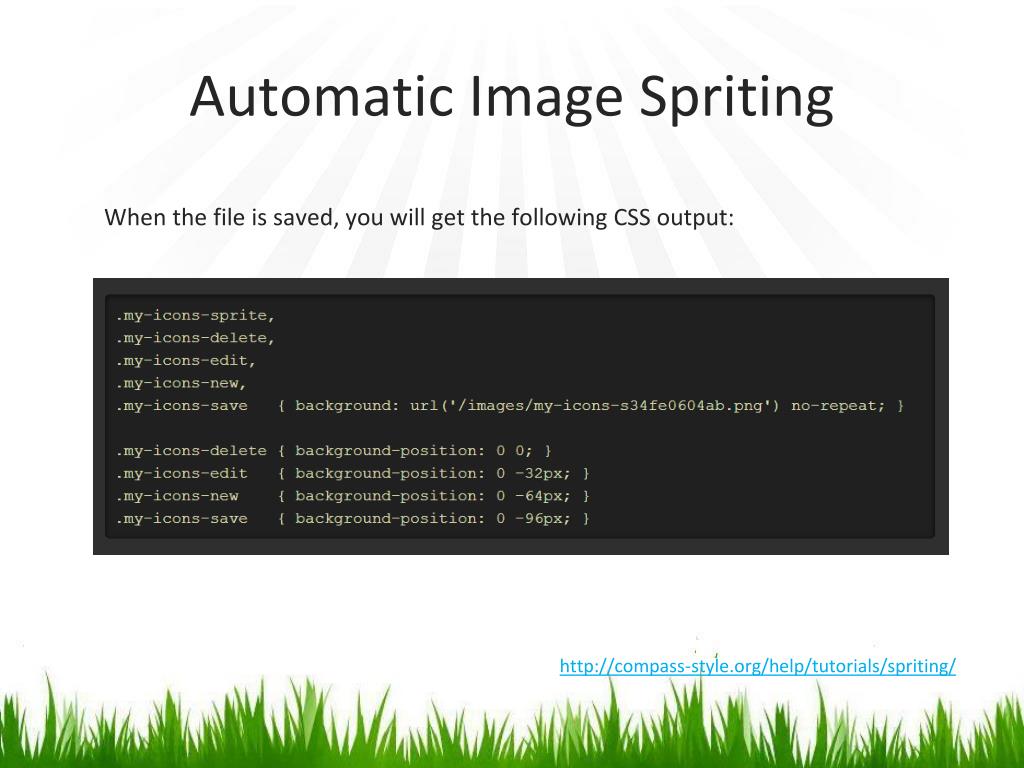
Task: Click the ".my-icons-edit," selector line
Action: coord(185,360)
